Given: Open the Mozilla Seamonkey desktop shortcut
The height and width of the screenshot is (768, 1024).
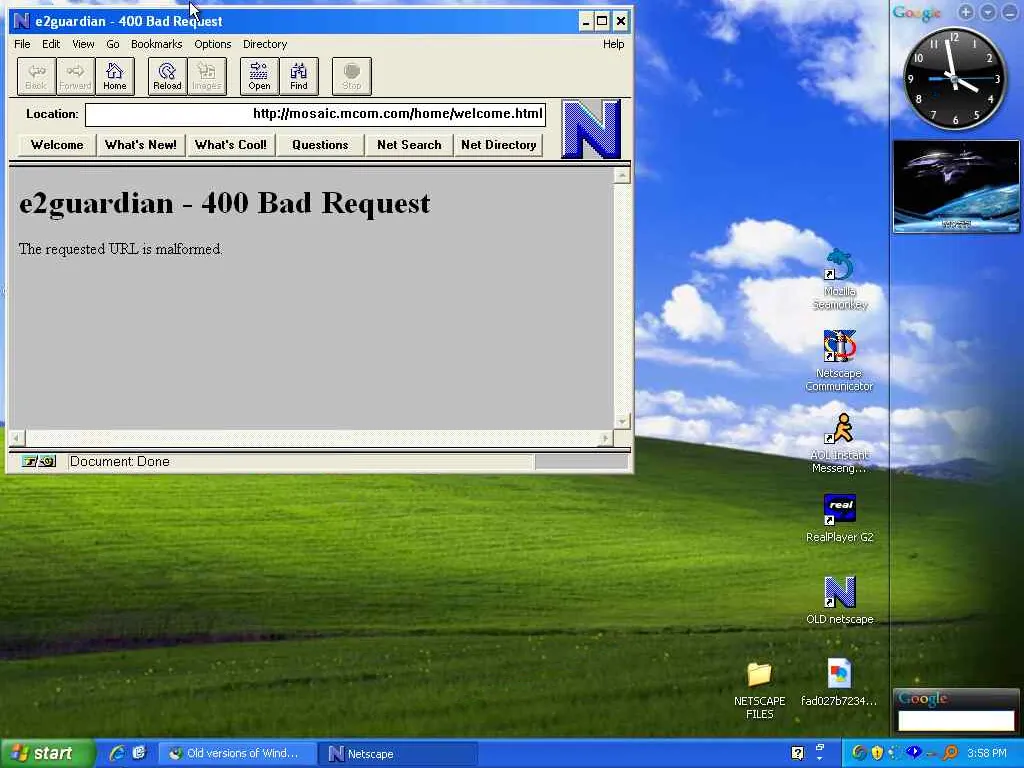Looking at the screenshot, I should point(840,280).
